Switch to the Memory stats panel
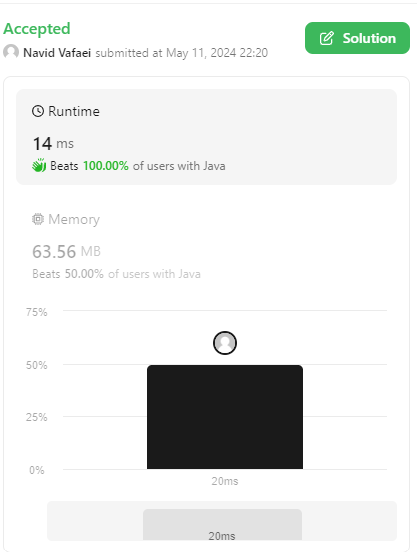 tap(206, 245)
